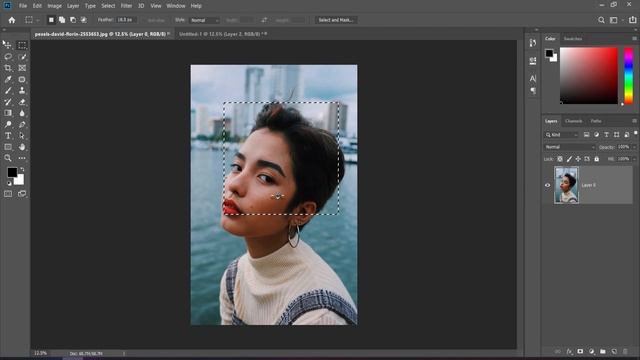Image resolution: width=640 pixels, height=360 pixels.
Task: Click the Home icon in options bar
Action: click(x=12, y=20)
